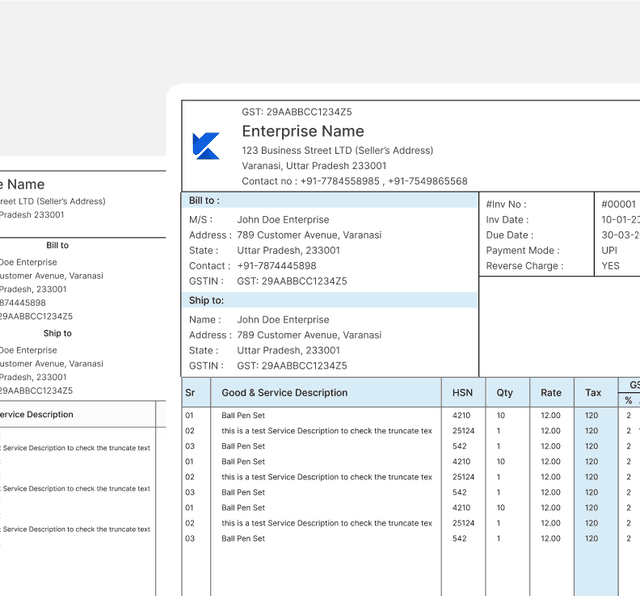Click the 'Sr' column header

(x=190, y=393)
